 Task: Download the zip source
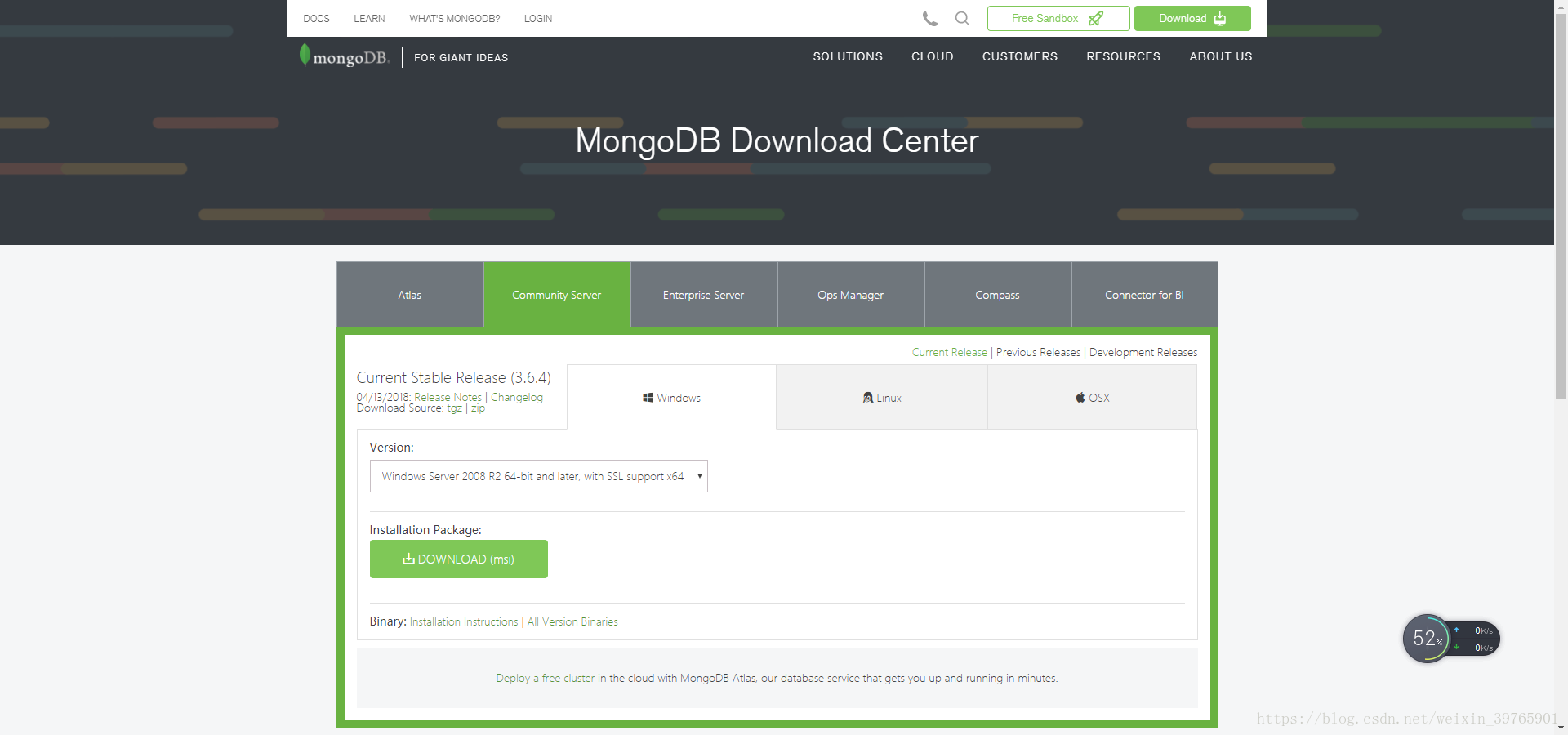(478, 408)
